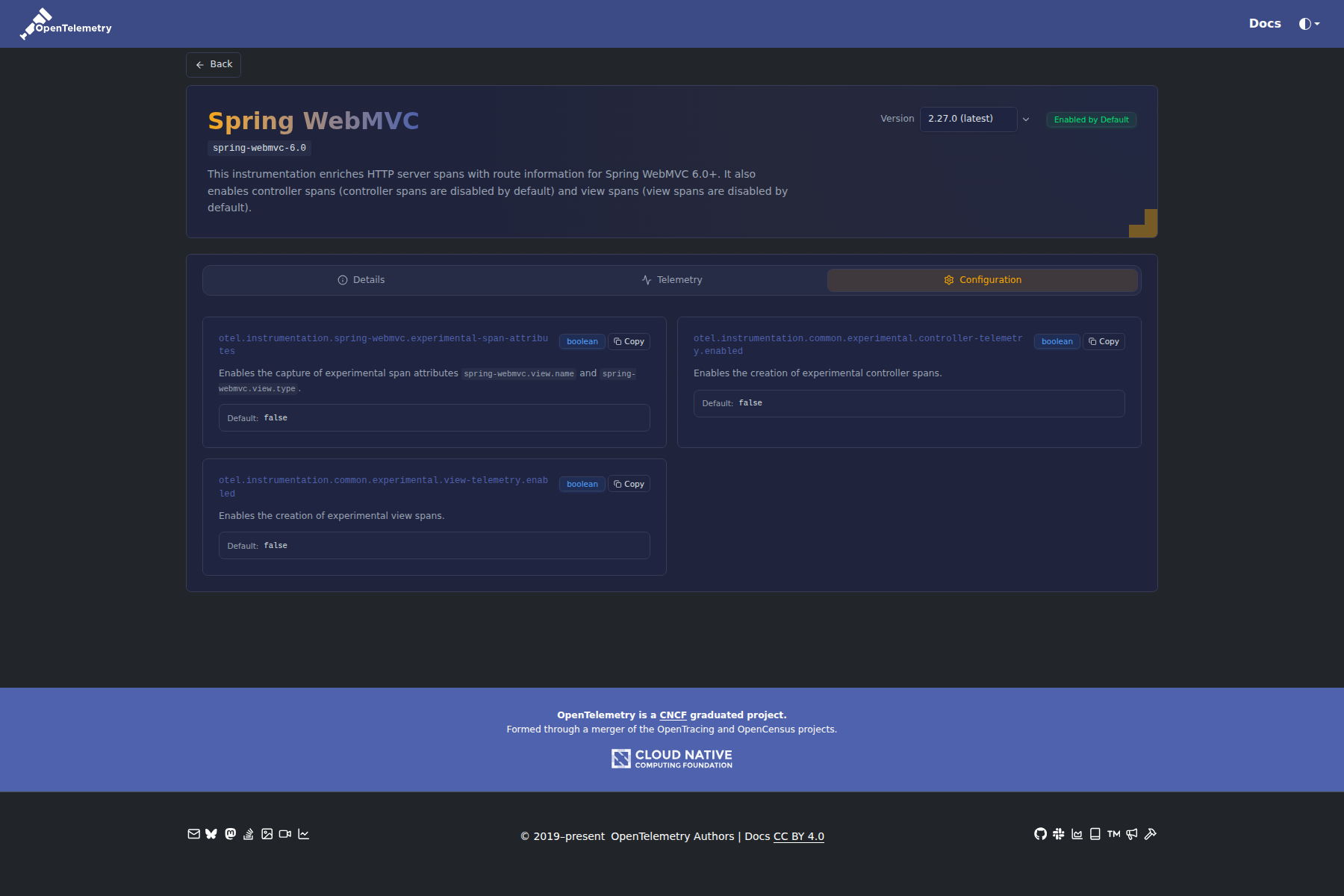Click the "OpenTelemetry Authors" footer text

(x=673, y=836)
